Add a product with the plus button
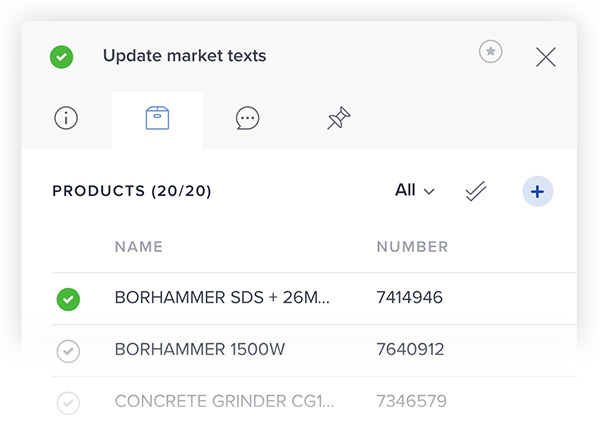 pos(537,191)
